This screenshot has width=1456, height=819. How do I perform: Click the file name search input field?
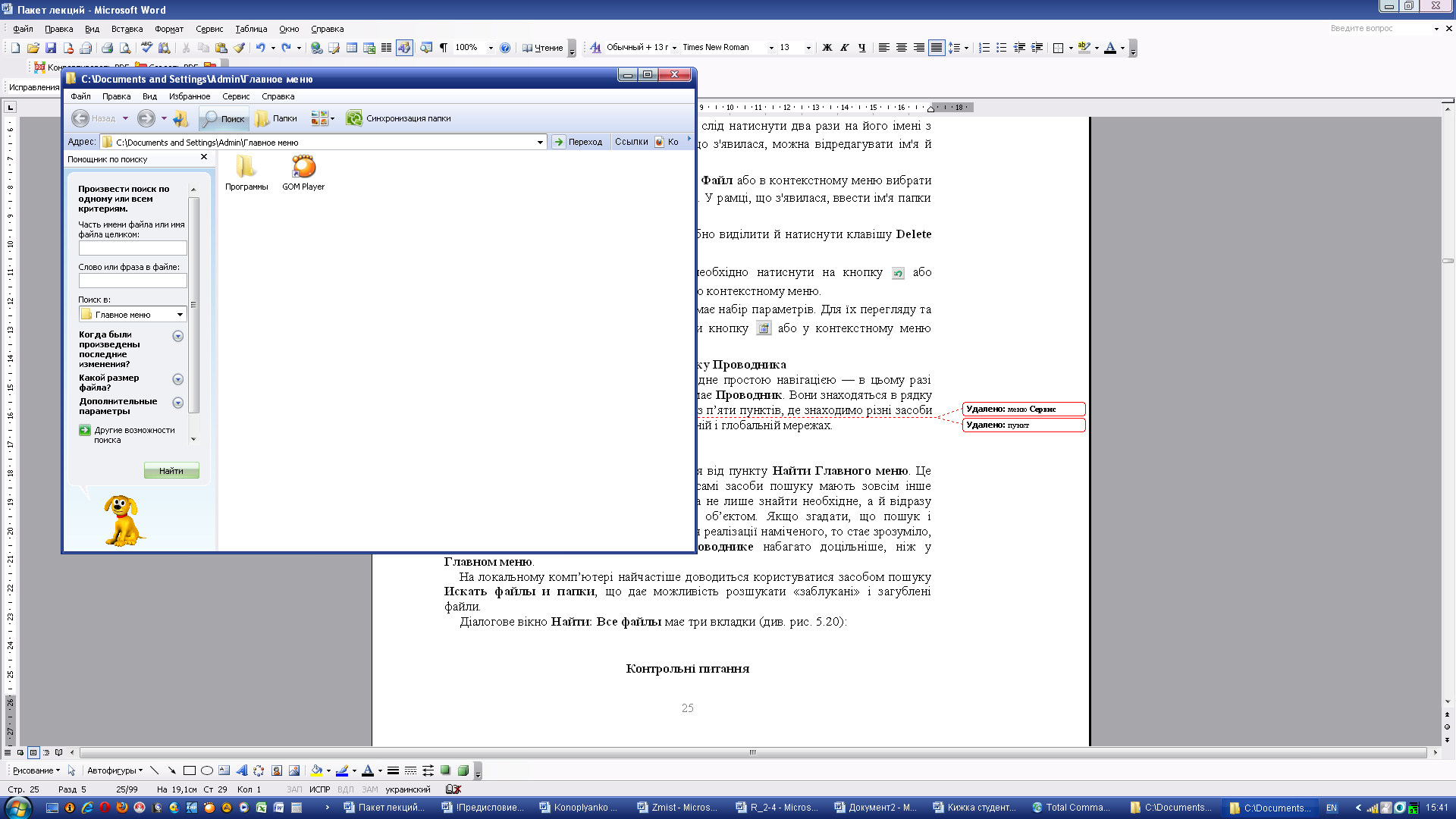tap(133, 248)
